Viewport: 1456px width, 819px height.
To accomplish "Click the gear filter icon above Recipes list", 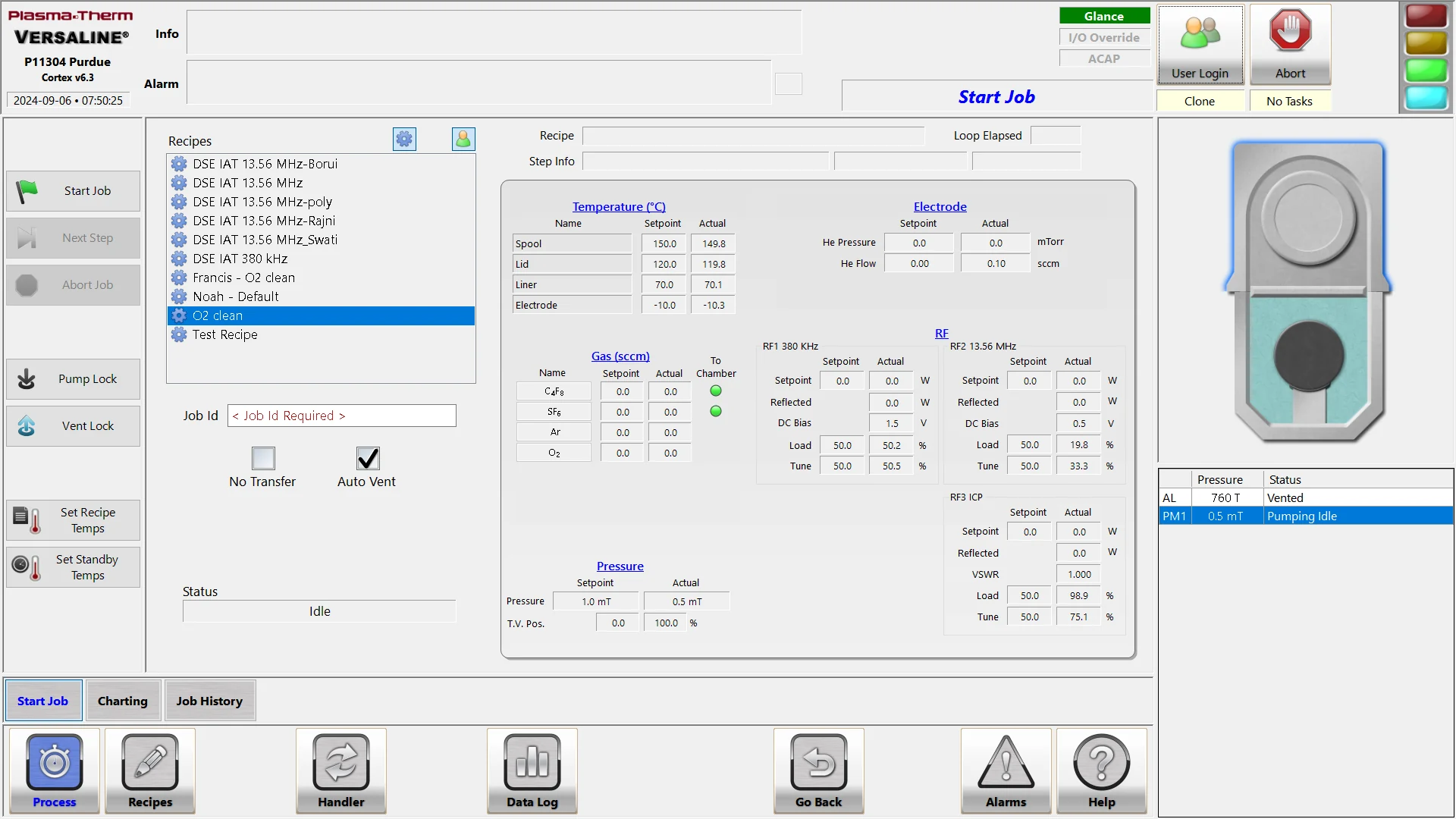I will pyautogui.click(x=404, y=139).
